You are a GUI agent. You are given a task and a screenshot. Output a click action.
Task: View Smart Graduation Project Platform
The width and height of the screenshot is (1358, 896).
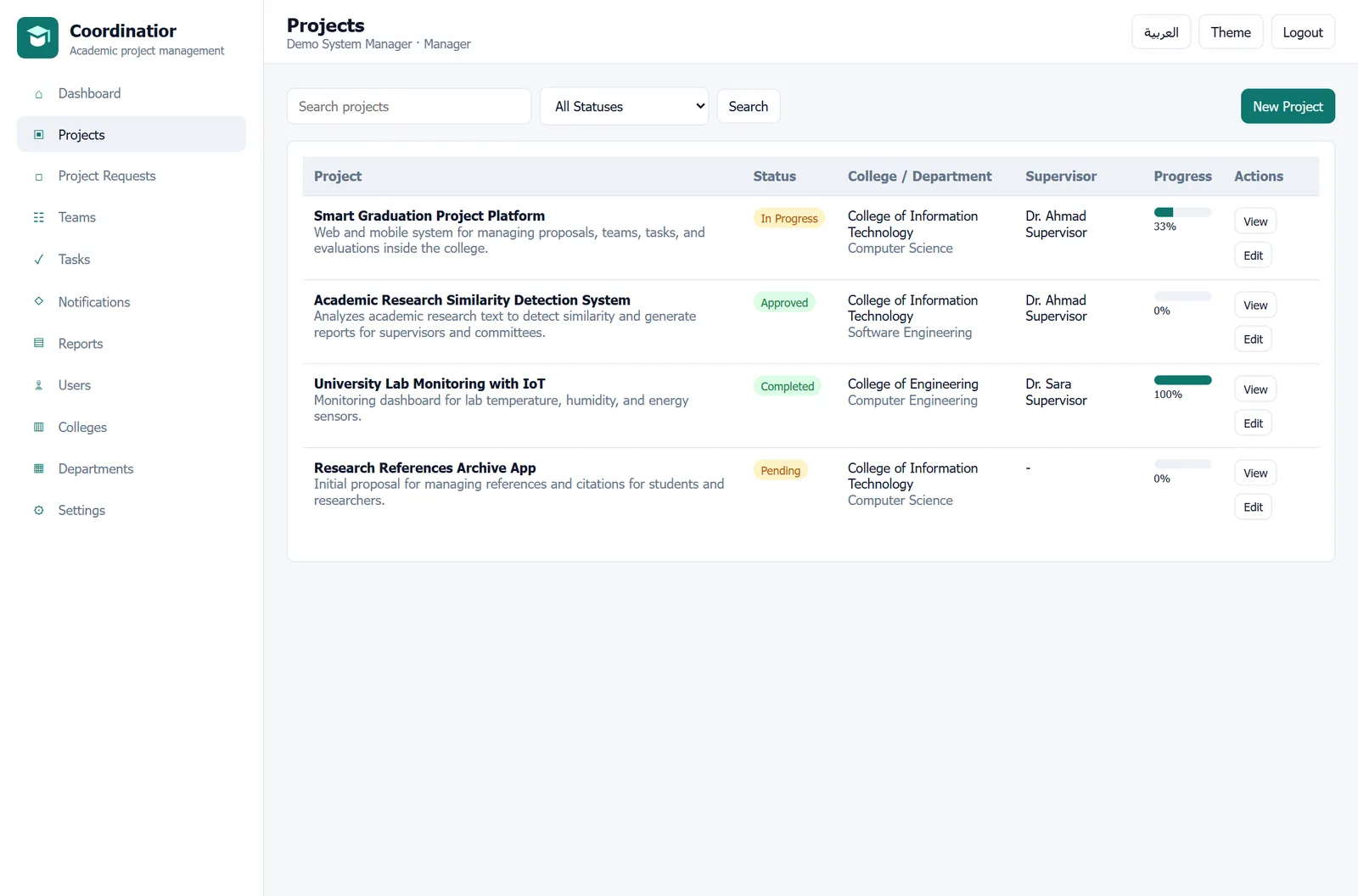coord(1255,221)
